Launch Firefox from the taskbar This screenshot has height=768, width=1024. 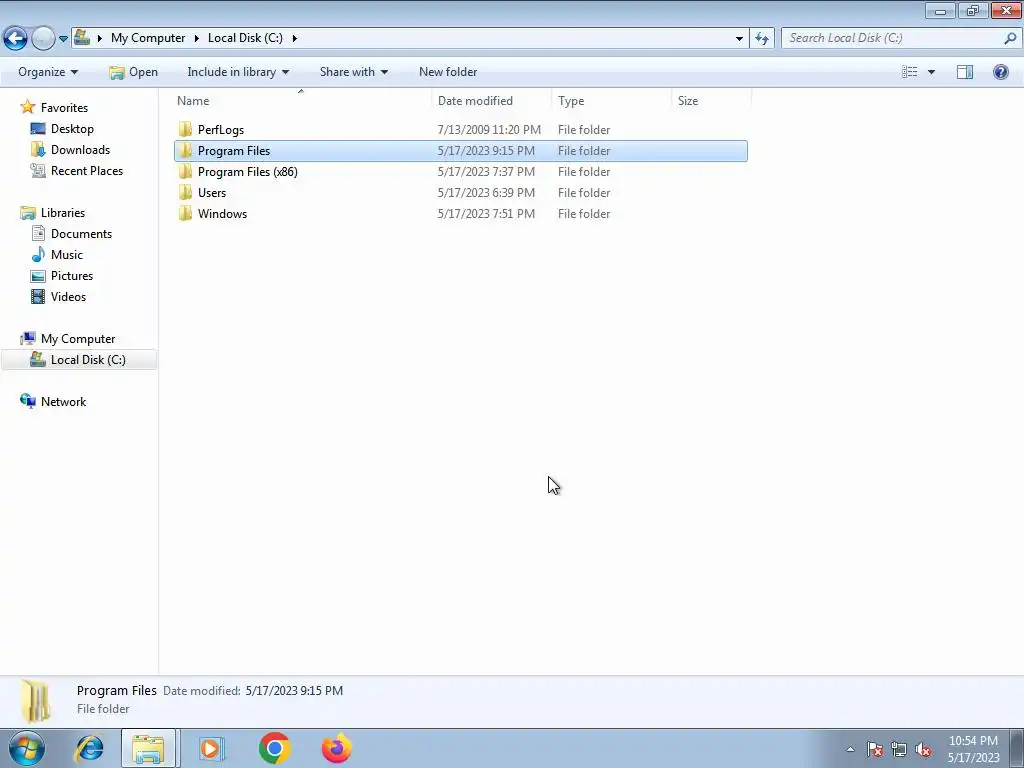(337, 748)
